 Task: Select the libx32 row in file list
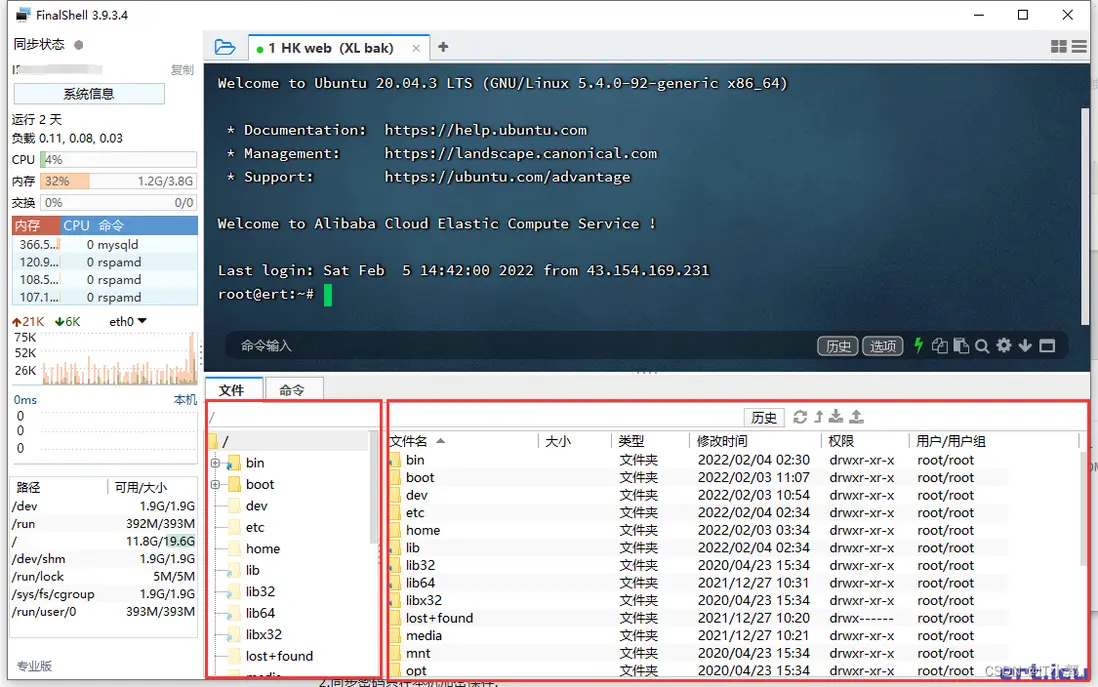(700, 601)
